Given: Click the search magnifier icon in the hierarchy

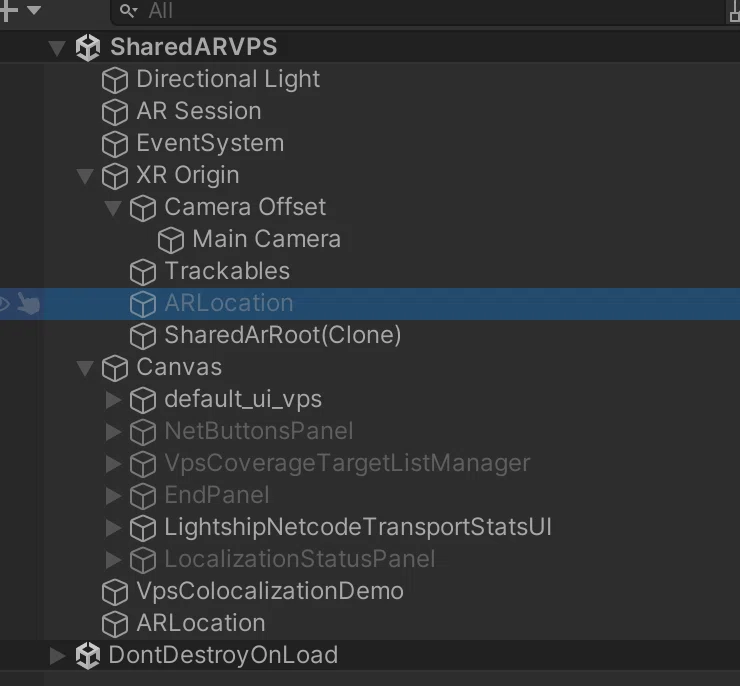Looking at the screenshot, I should [x=127, y=10].
